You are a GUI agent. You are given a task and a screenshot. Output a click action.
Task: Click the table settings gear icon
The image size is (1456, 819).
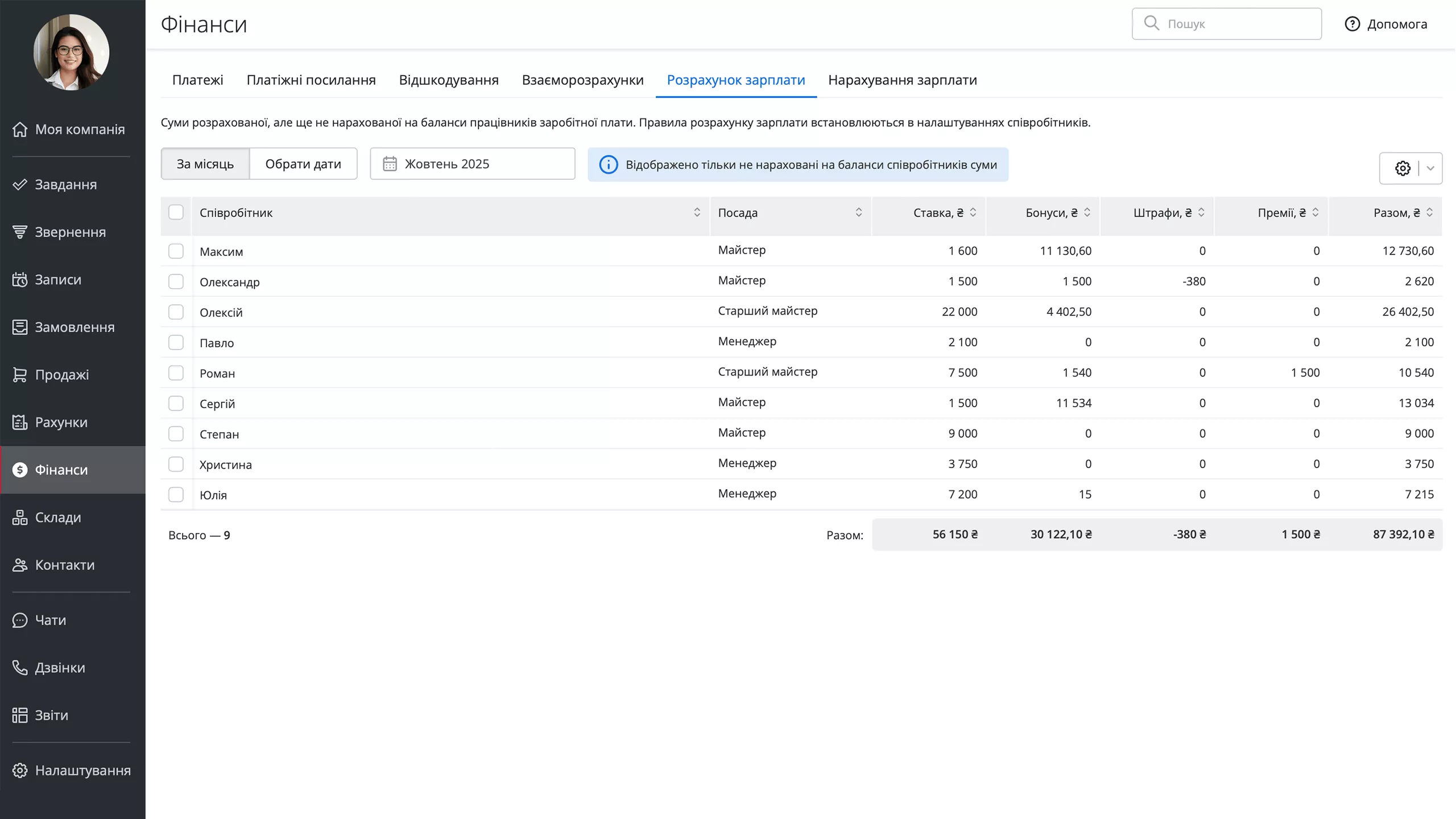click(x=1403, y=168)
